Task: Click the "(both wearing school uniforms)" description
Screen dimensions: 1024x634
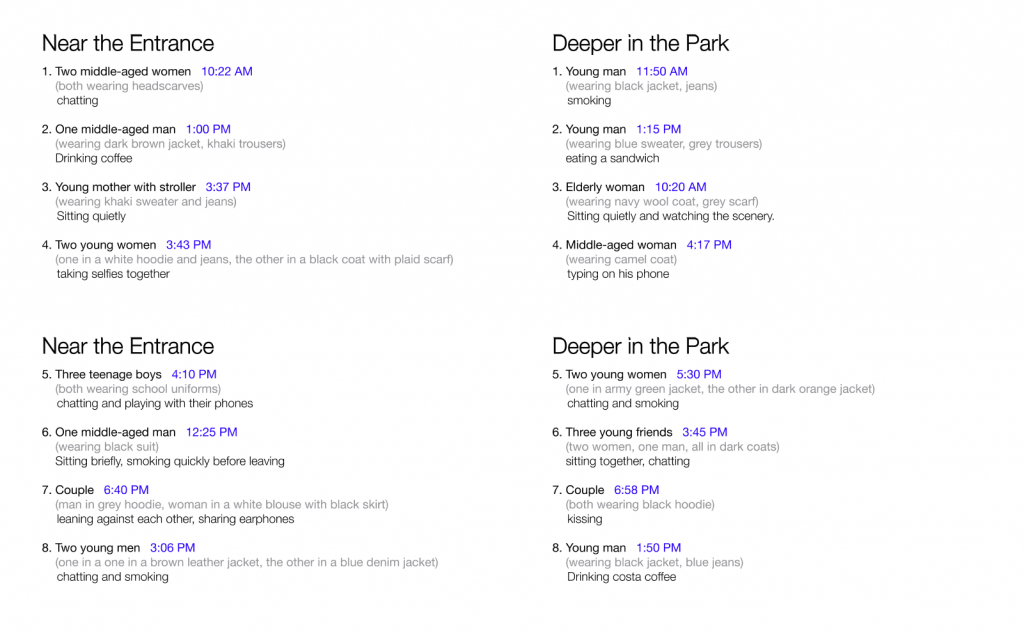Action: [x=138, y=389]
